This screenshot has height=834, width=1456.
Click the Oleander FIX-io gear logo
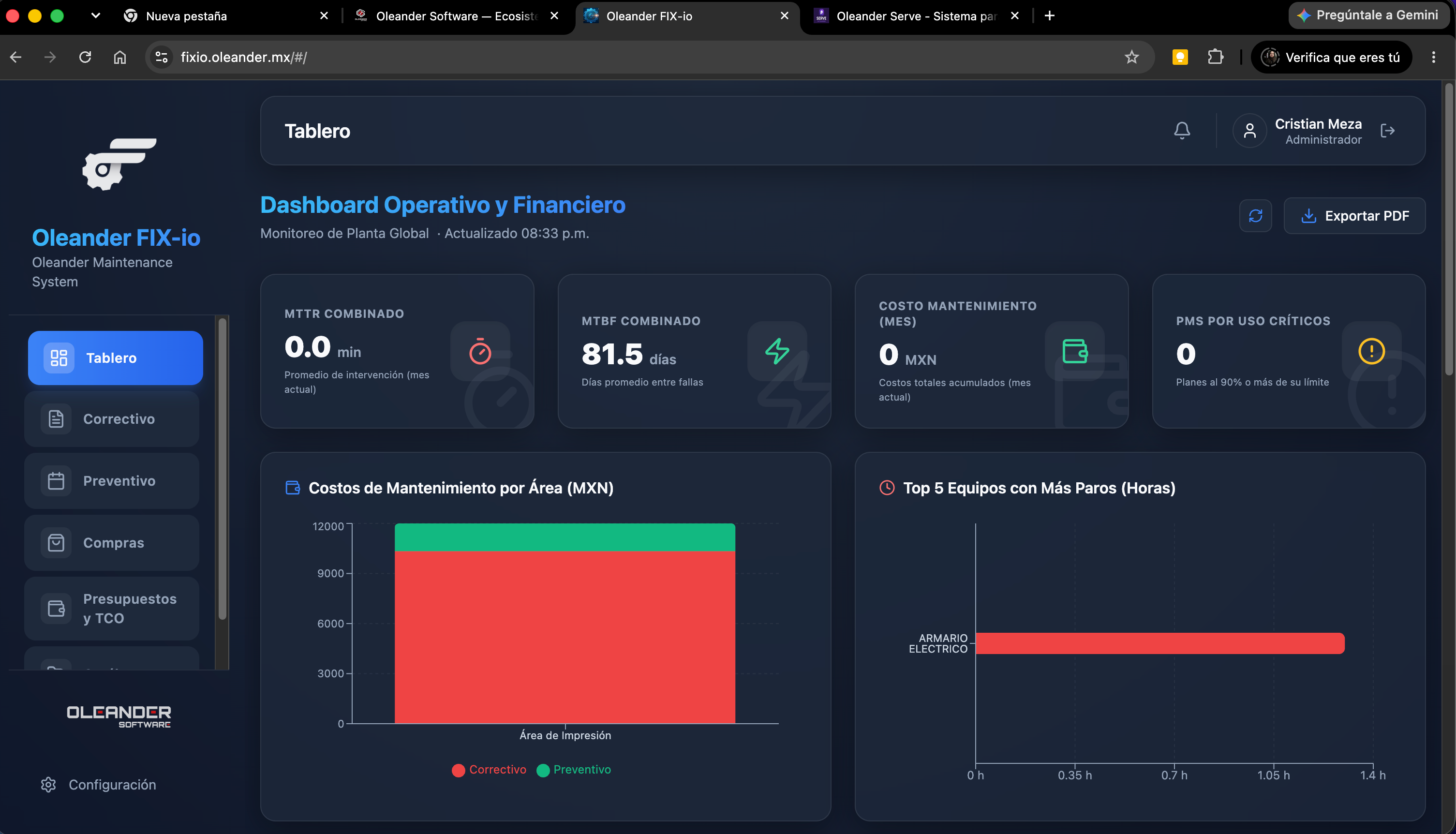click(x=119, y=164)
